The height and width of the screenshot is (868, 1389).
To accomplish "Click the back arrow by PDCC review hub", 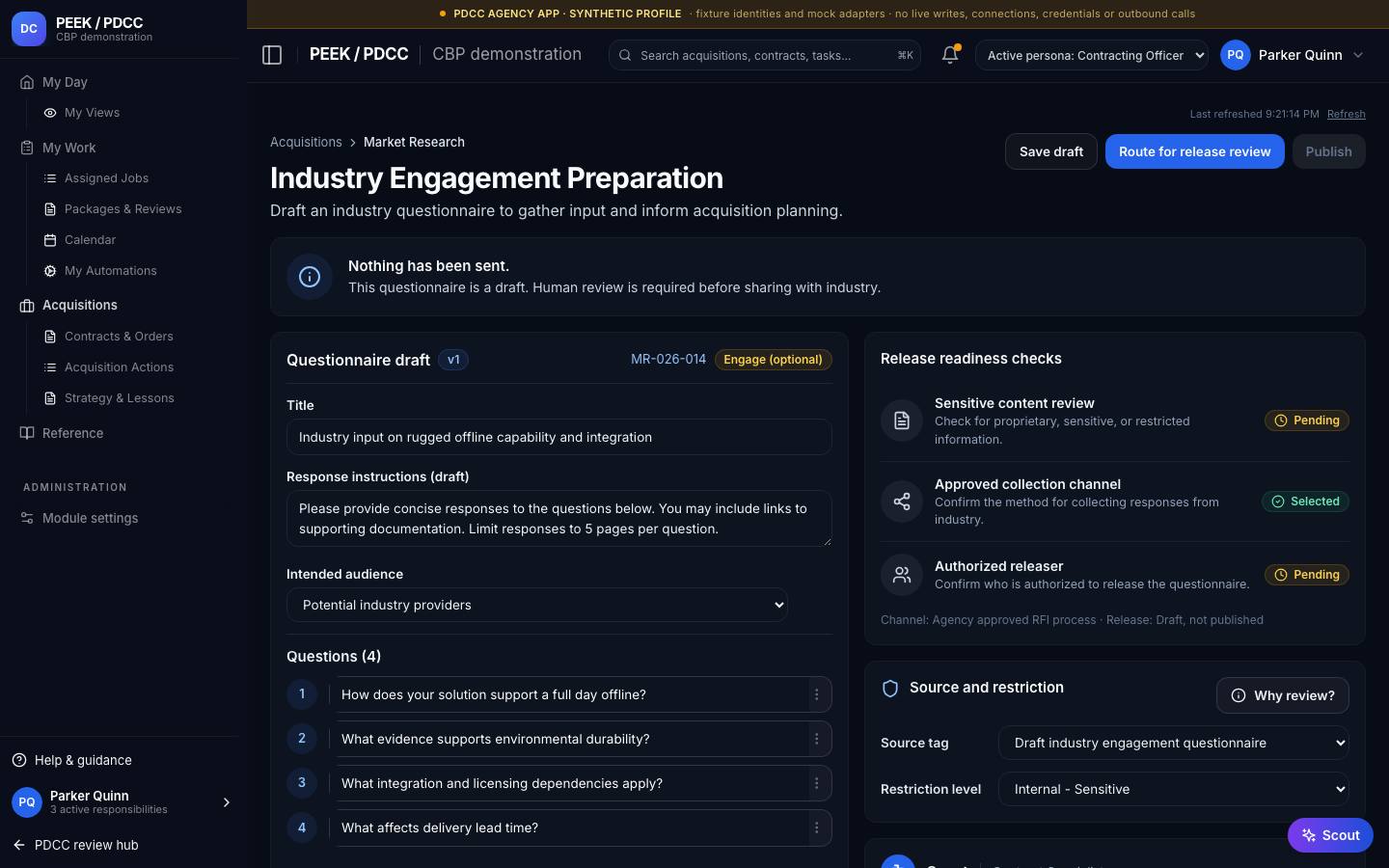I will (x=19, y=845).
